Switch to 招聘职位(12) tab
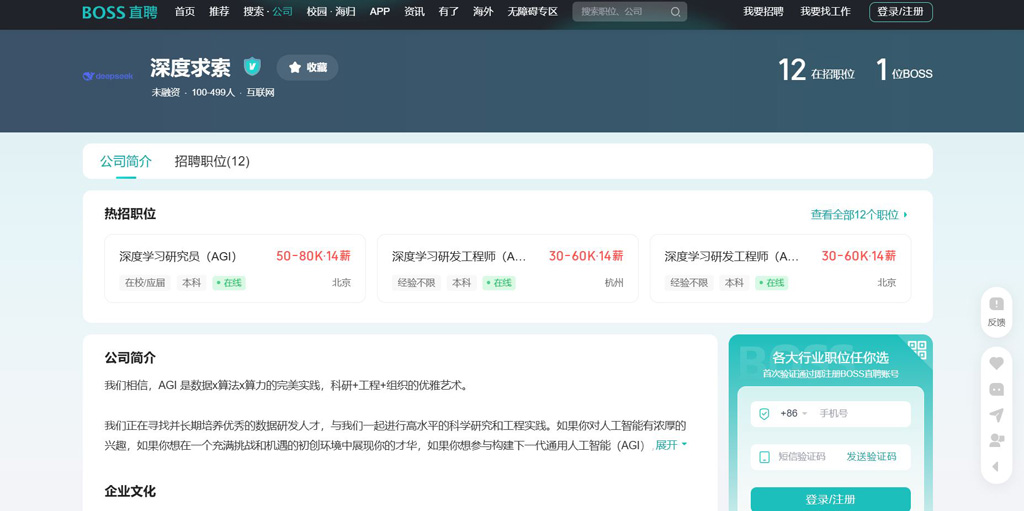 (212, 161)
